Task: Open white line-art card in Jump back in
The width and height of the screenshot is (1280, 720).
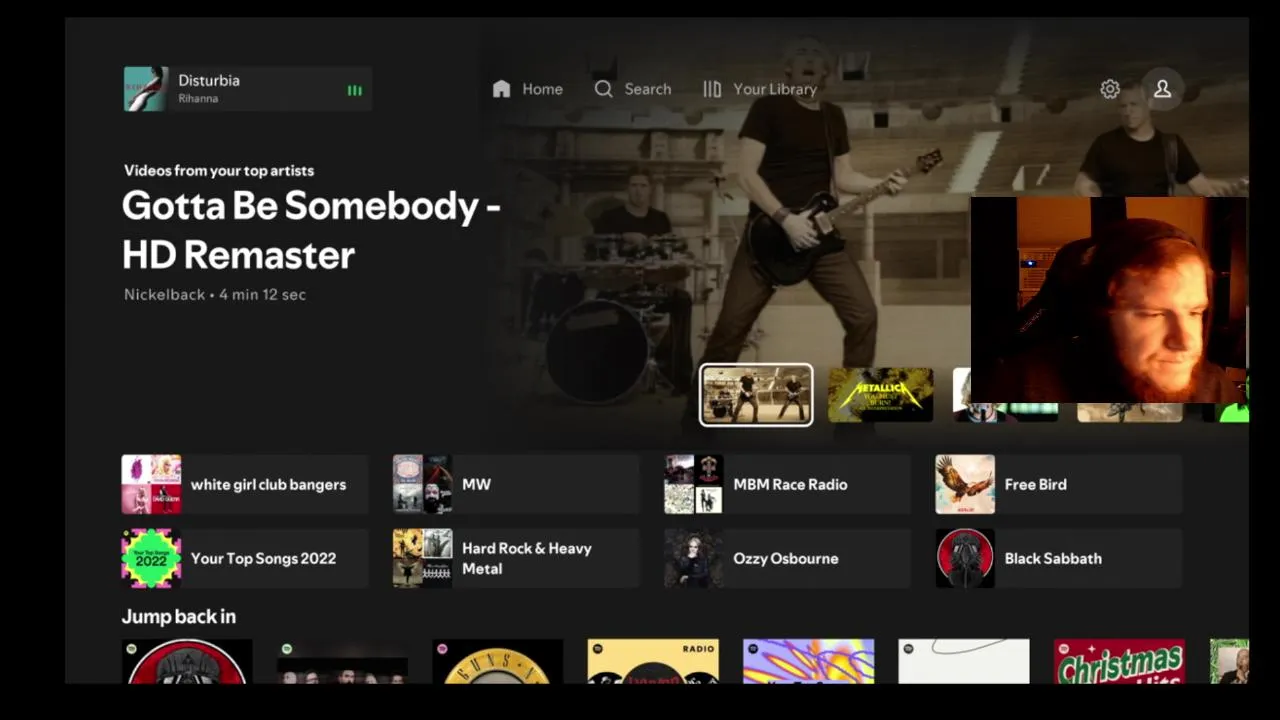Action: pyautogui.click(x=963, y=661)
